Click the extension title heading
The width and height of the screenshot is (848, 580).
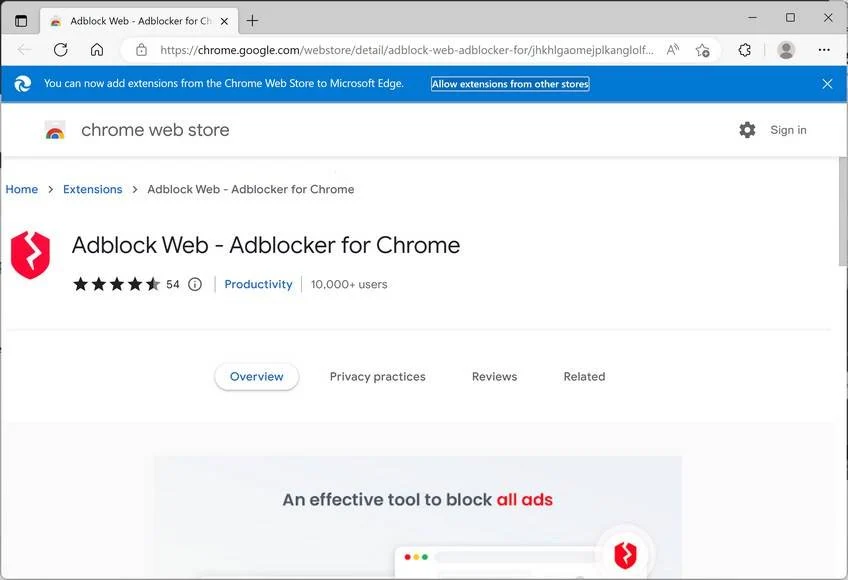(266, 245)
